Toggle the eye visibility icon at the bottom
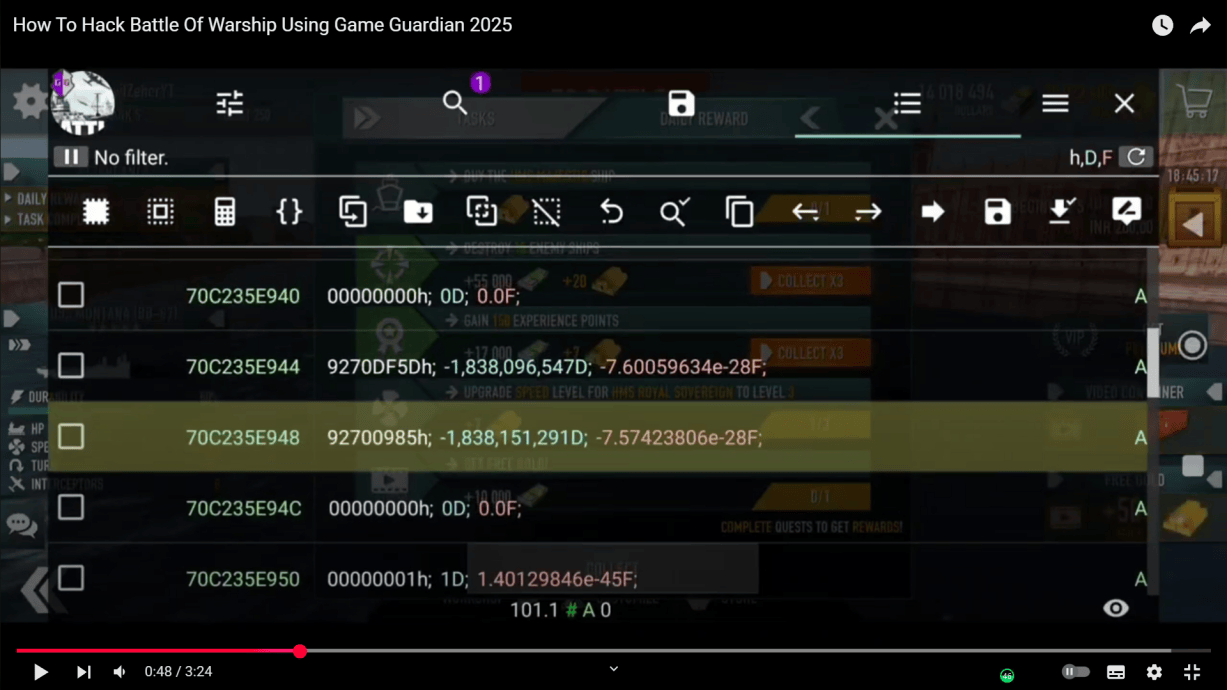Viewport: 1227px width, 690px height. (1116, 608)
